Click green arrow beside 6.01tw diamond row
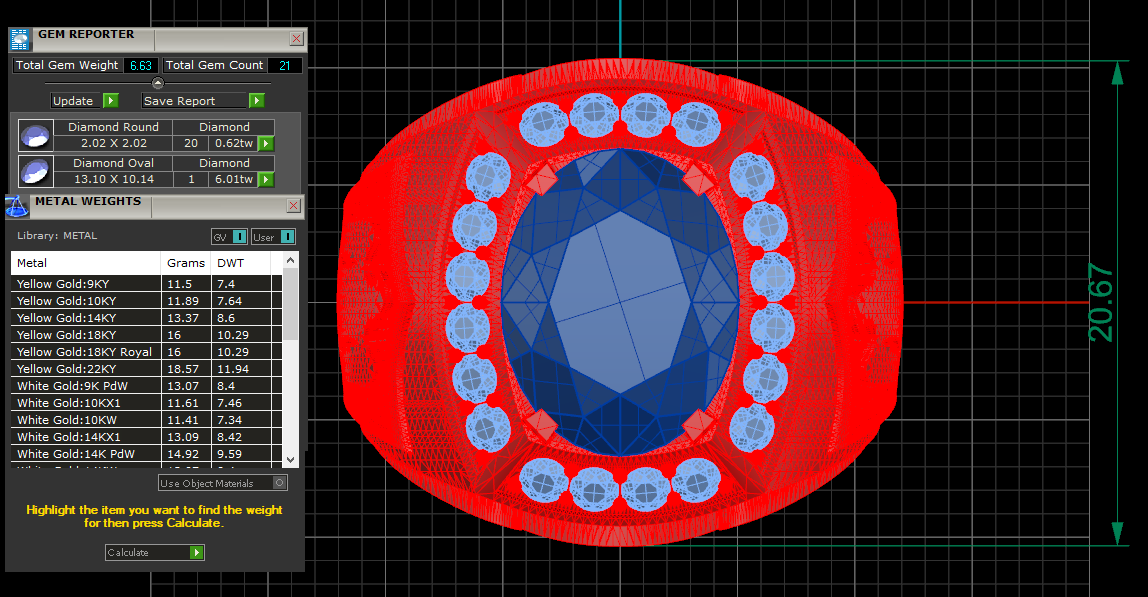The width and height of the screenshot is (1148, 597). point(266,180)
